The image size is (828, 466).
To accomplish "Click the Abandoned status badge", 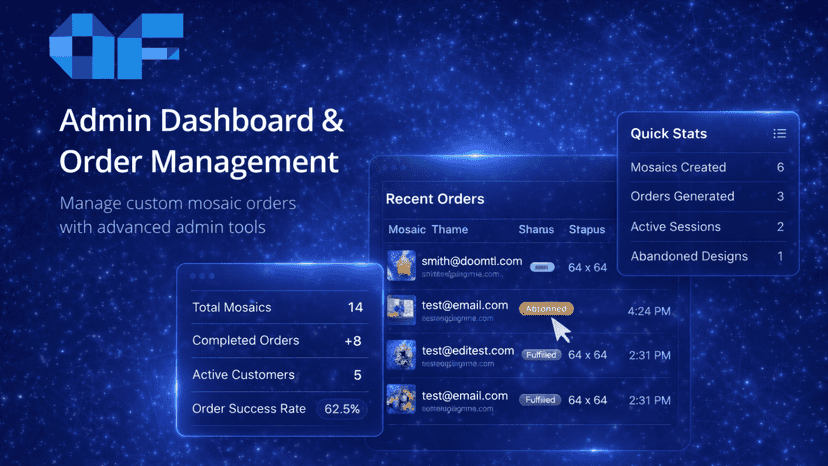I will (546, 309).
